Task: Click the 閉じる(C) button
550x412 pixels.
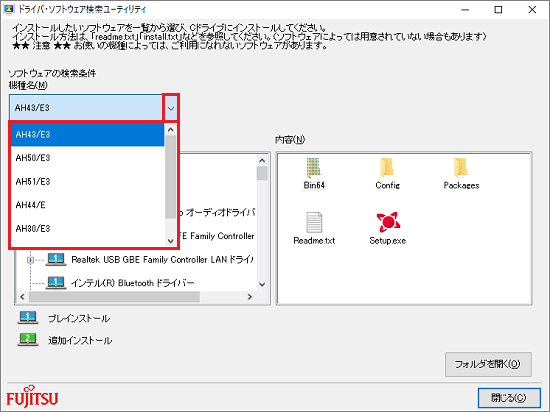Action: point(509,398)
